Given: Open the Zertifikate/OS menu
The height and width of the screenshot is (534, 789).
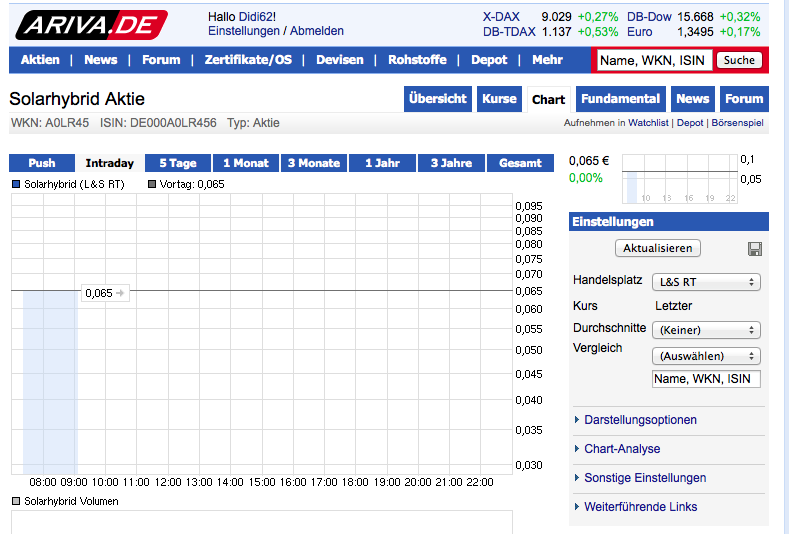Looking at the screenshot, I should pos(248,60).
